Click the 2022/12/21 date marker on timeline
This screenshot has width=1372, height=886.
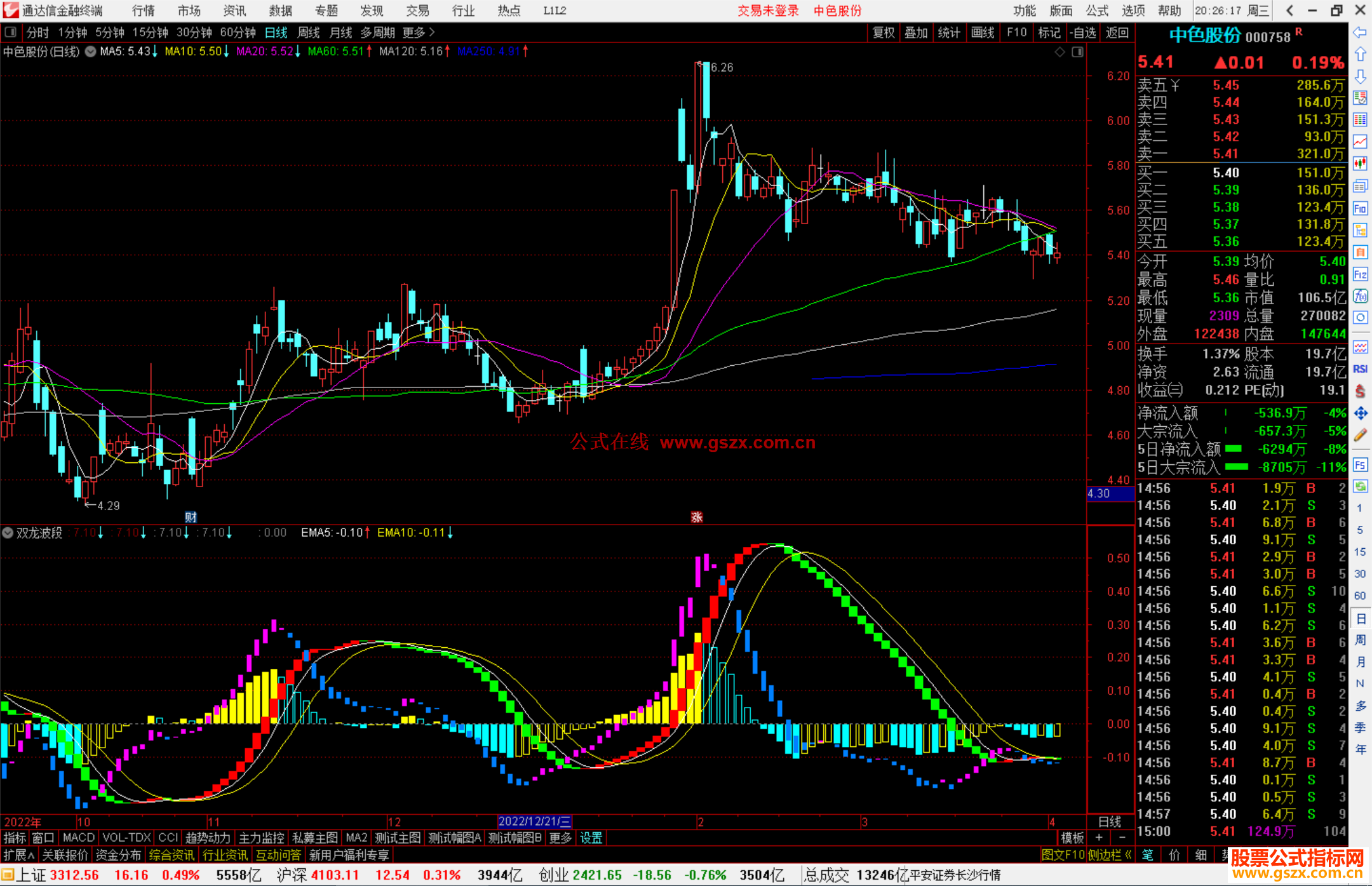[534, 822]
